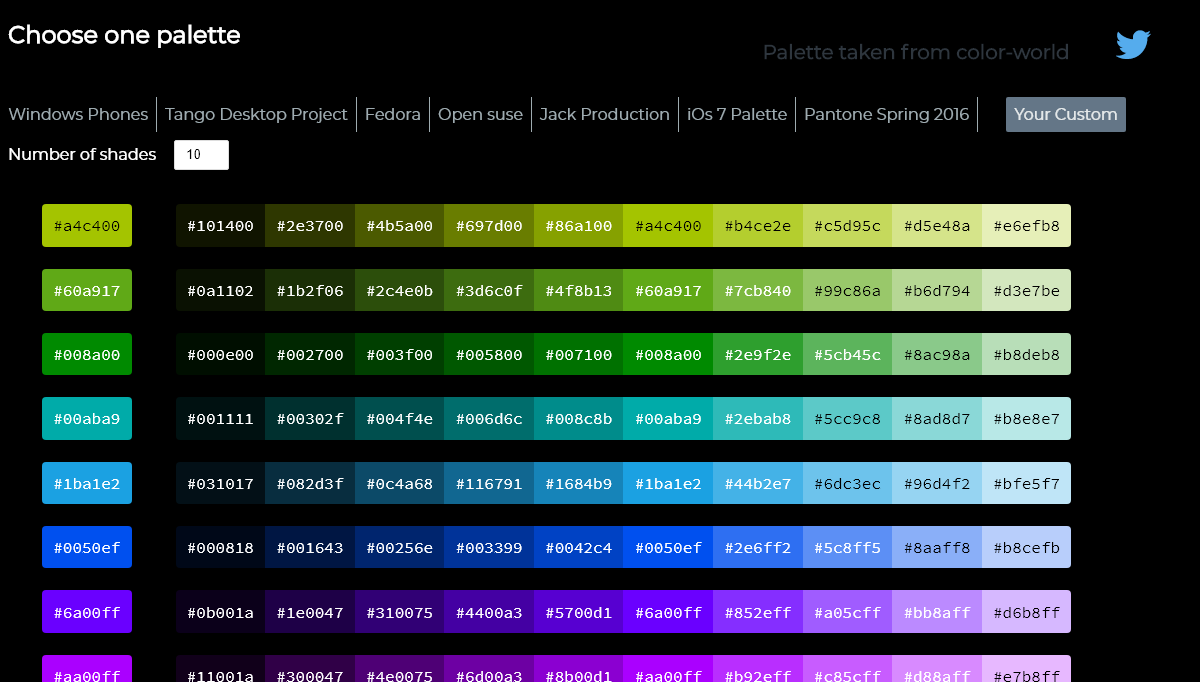The image size is (1200, 682).
Task: Open the Fedora palette
Action: [x=392, y=114]
